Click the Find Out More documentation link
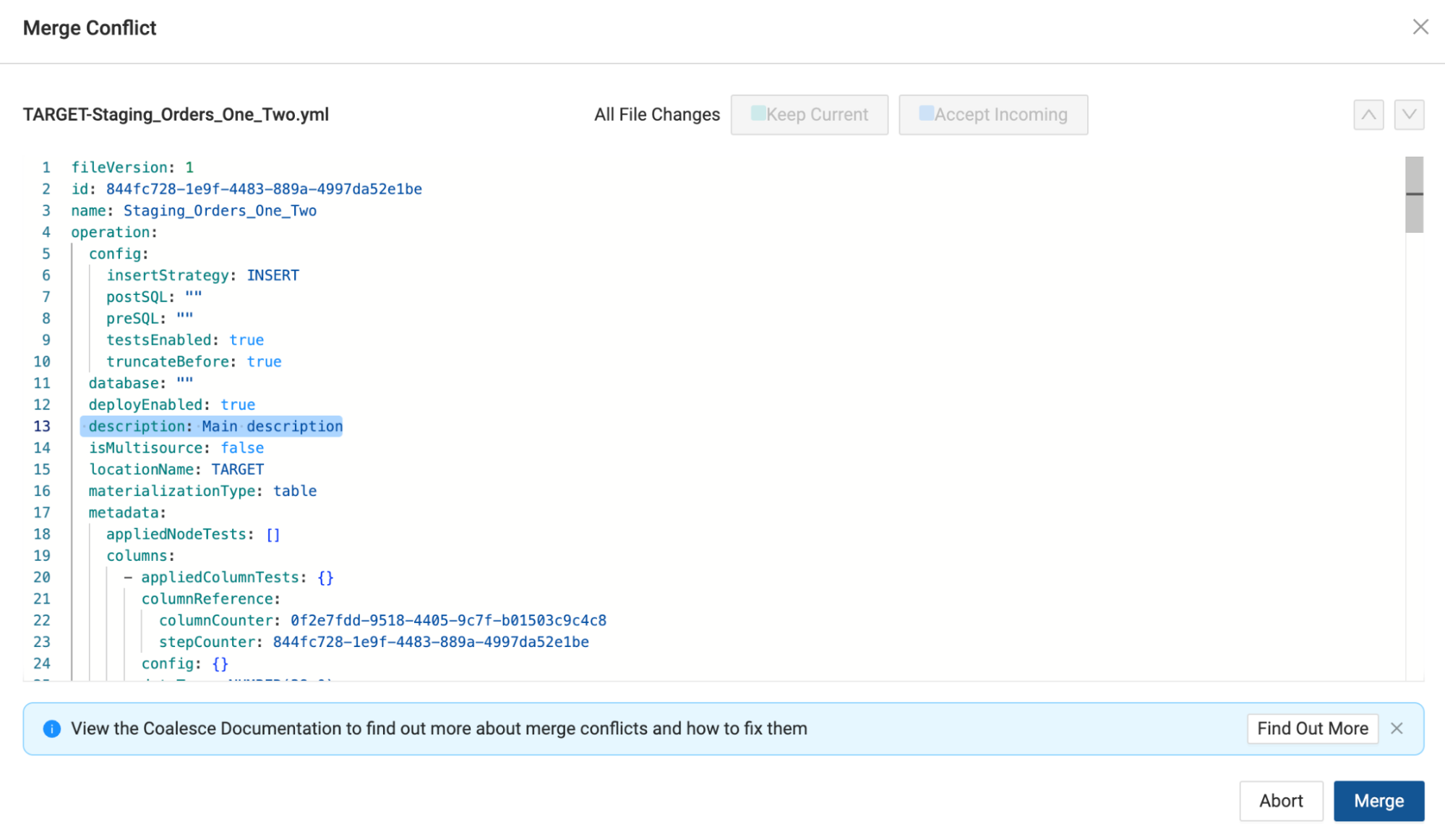The image size is (1445, 840). (x=1313, y=728)
